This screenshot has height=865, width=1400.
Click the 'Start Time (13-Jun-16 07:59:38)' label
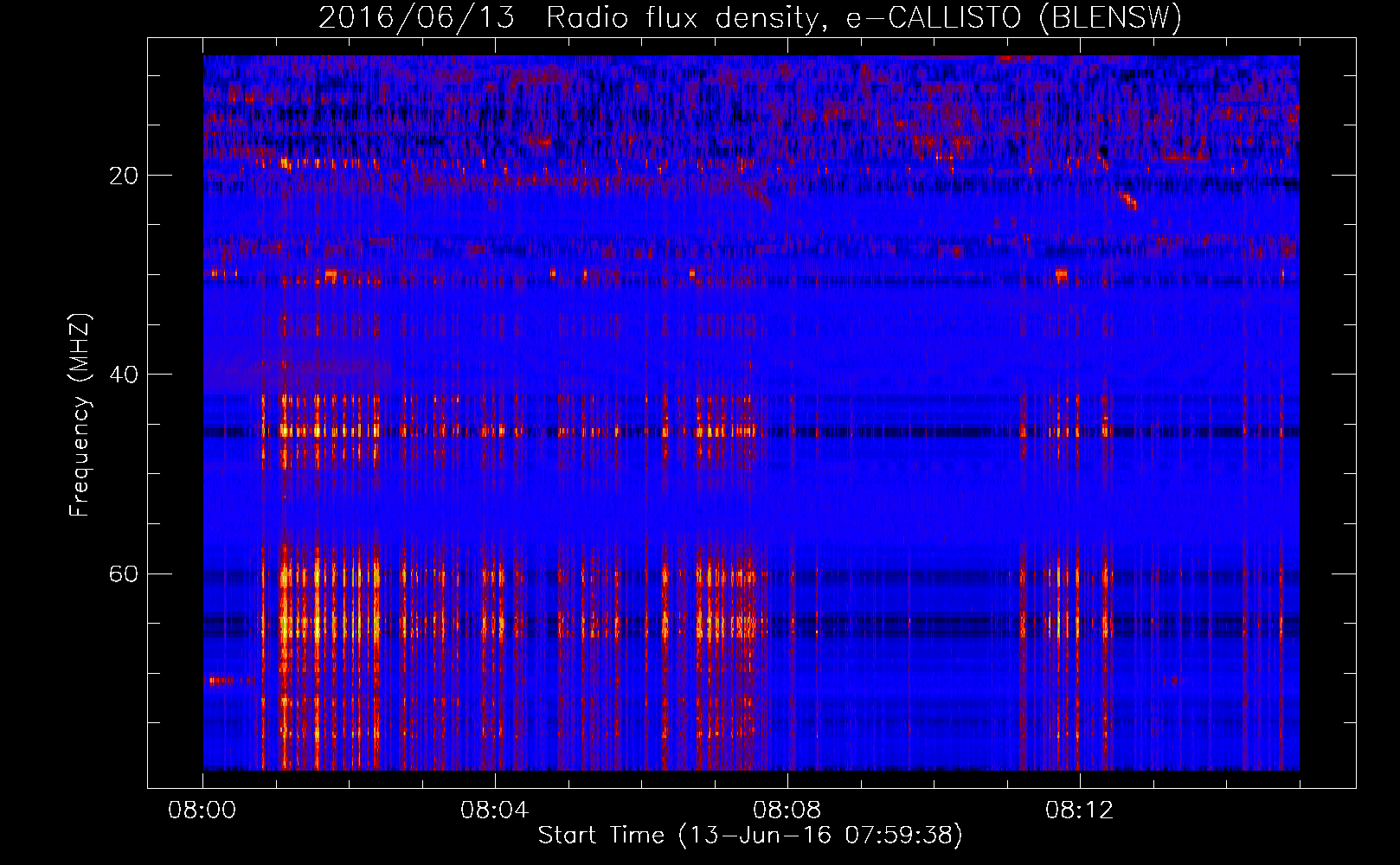point(750,836)
